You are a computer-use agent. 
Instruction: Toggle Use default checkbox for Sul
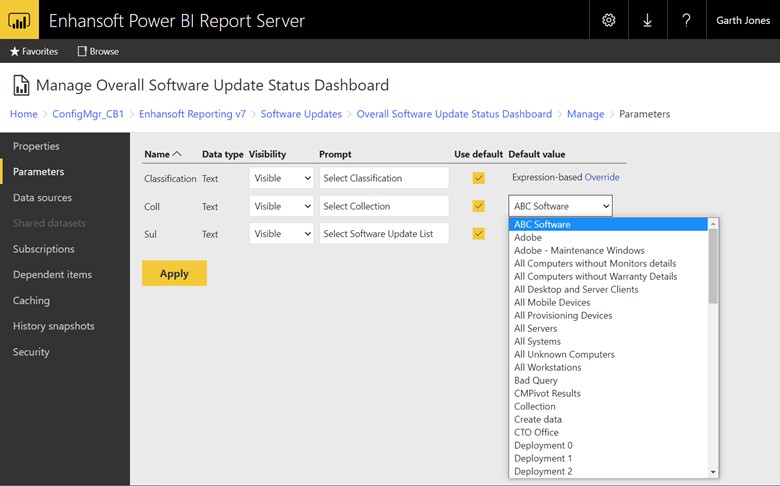point(479,234)
